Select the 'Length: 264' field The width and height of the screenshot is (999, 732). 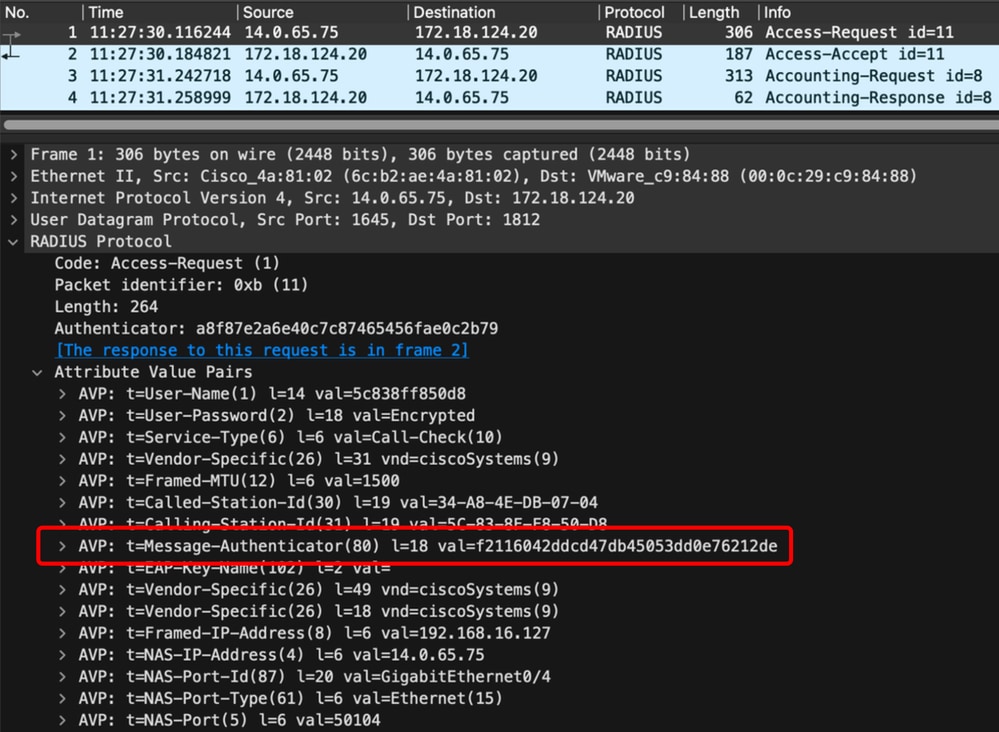(106, 306)
